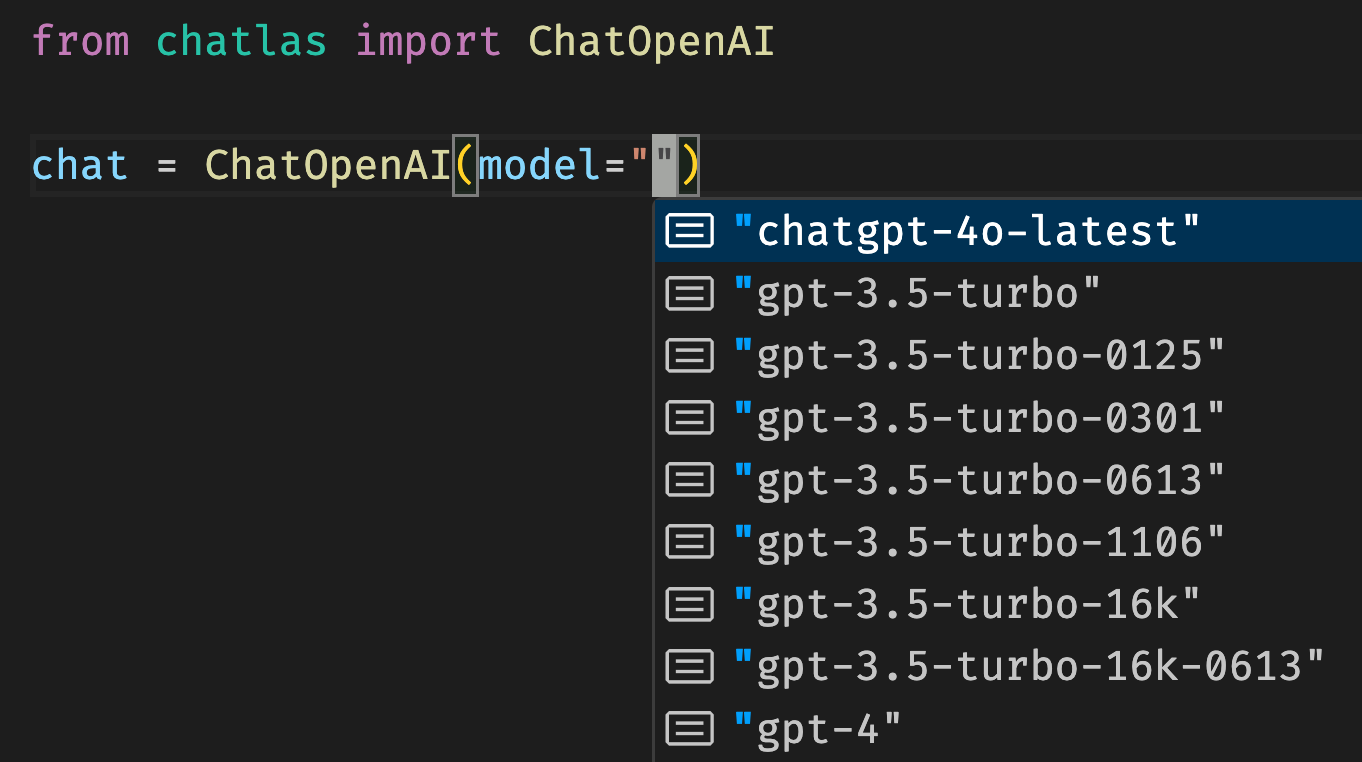Click the icon beside "gpt-4" suggestion
Viewport: 1362px width, 762px height.
(x=690, y=728)
